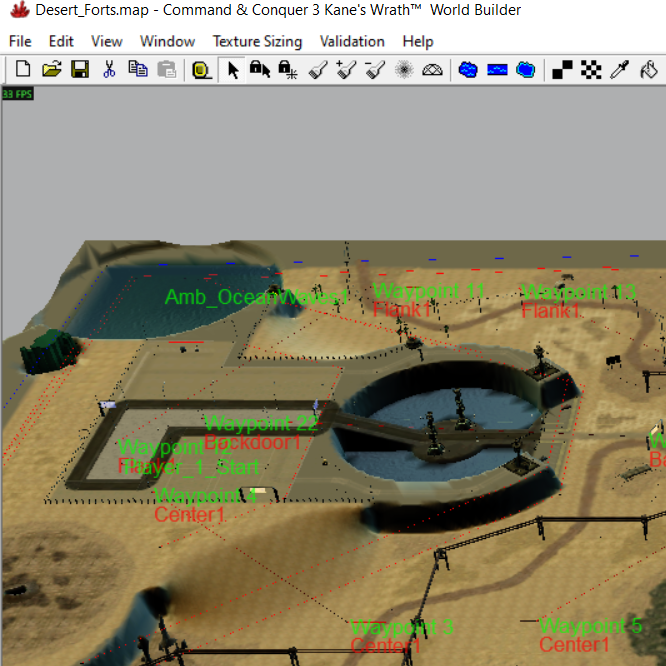Click the 33 FPS counter overlay
Screen dimensions: 666x666
17,94
